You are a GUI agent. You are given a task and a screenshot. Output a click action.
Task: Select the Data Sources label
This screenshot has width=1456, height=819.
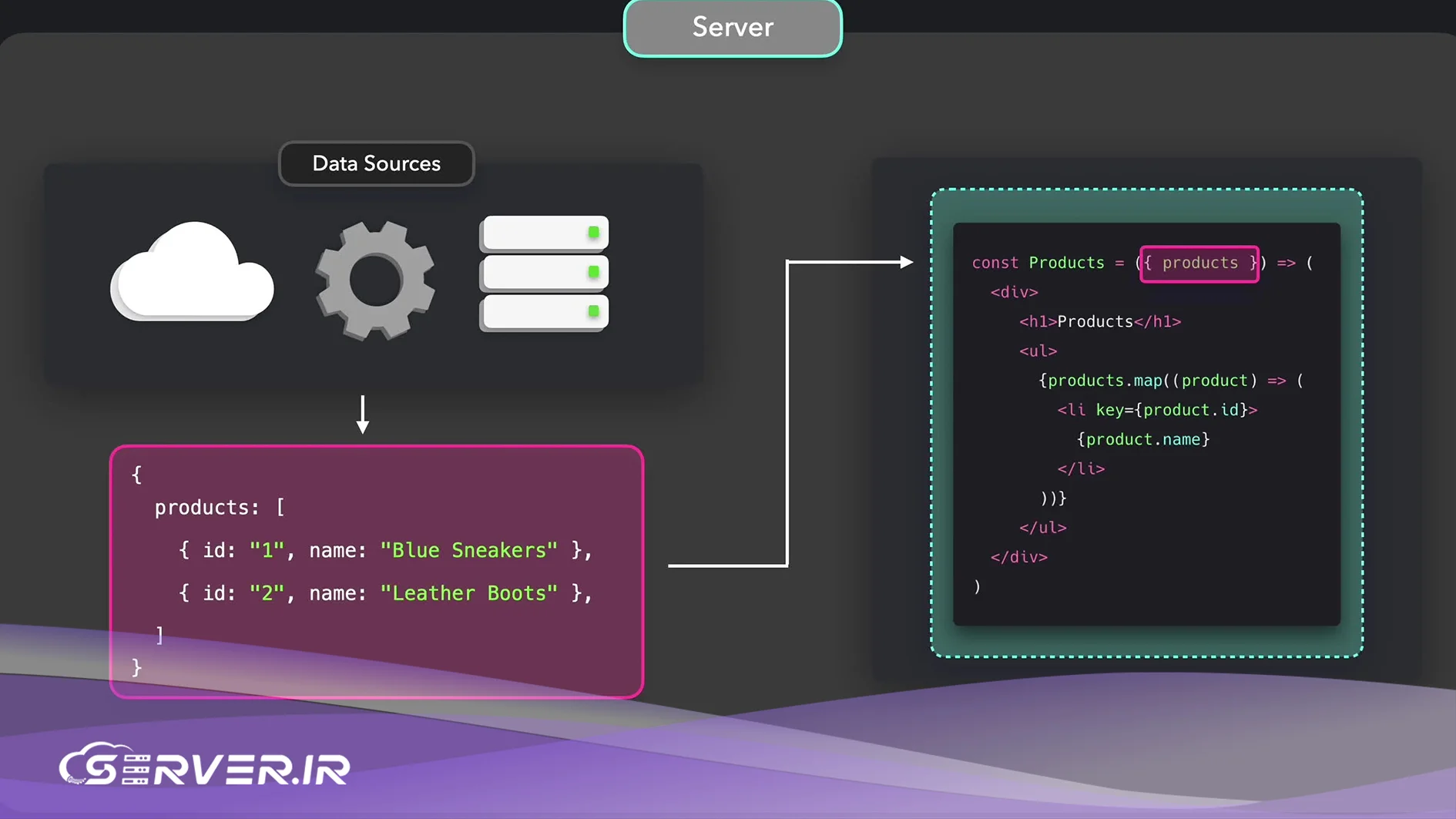376,163
